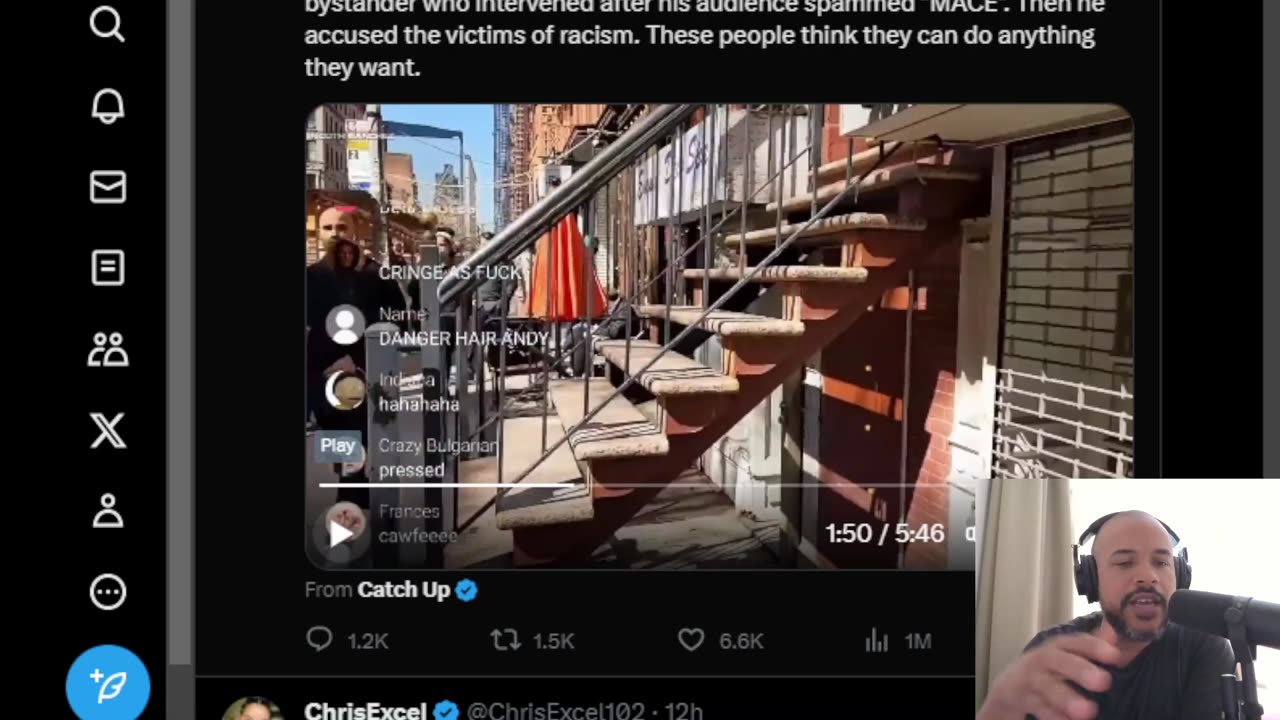Open the Search icon in sidebar
This screenshot has height=720, width=1280.
107,24
